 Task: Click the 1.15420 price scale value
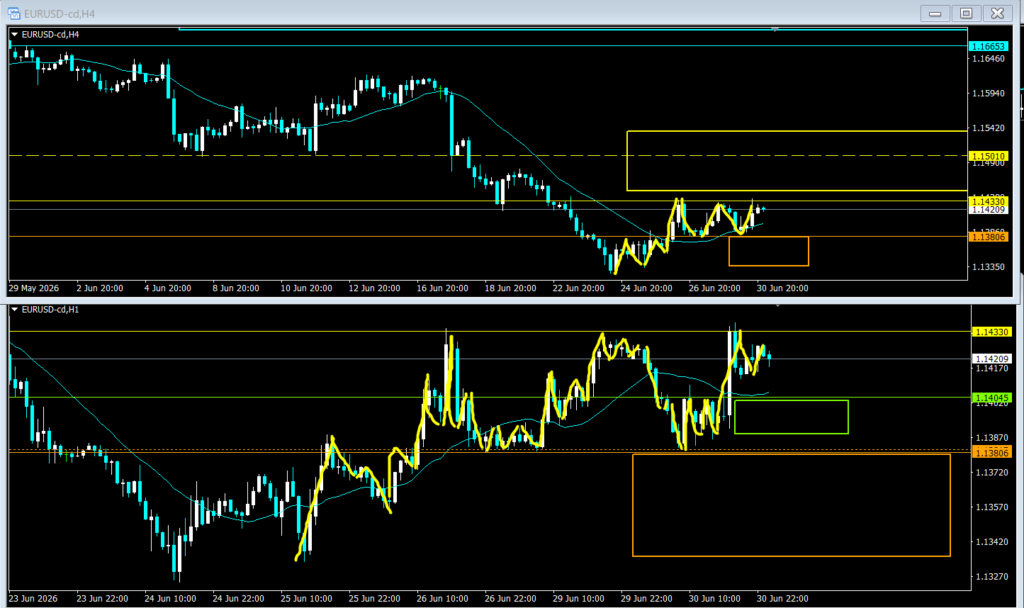(x=989, y=128)
